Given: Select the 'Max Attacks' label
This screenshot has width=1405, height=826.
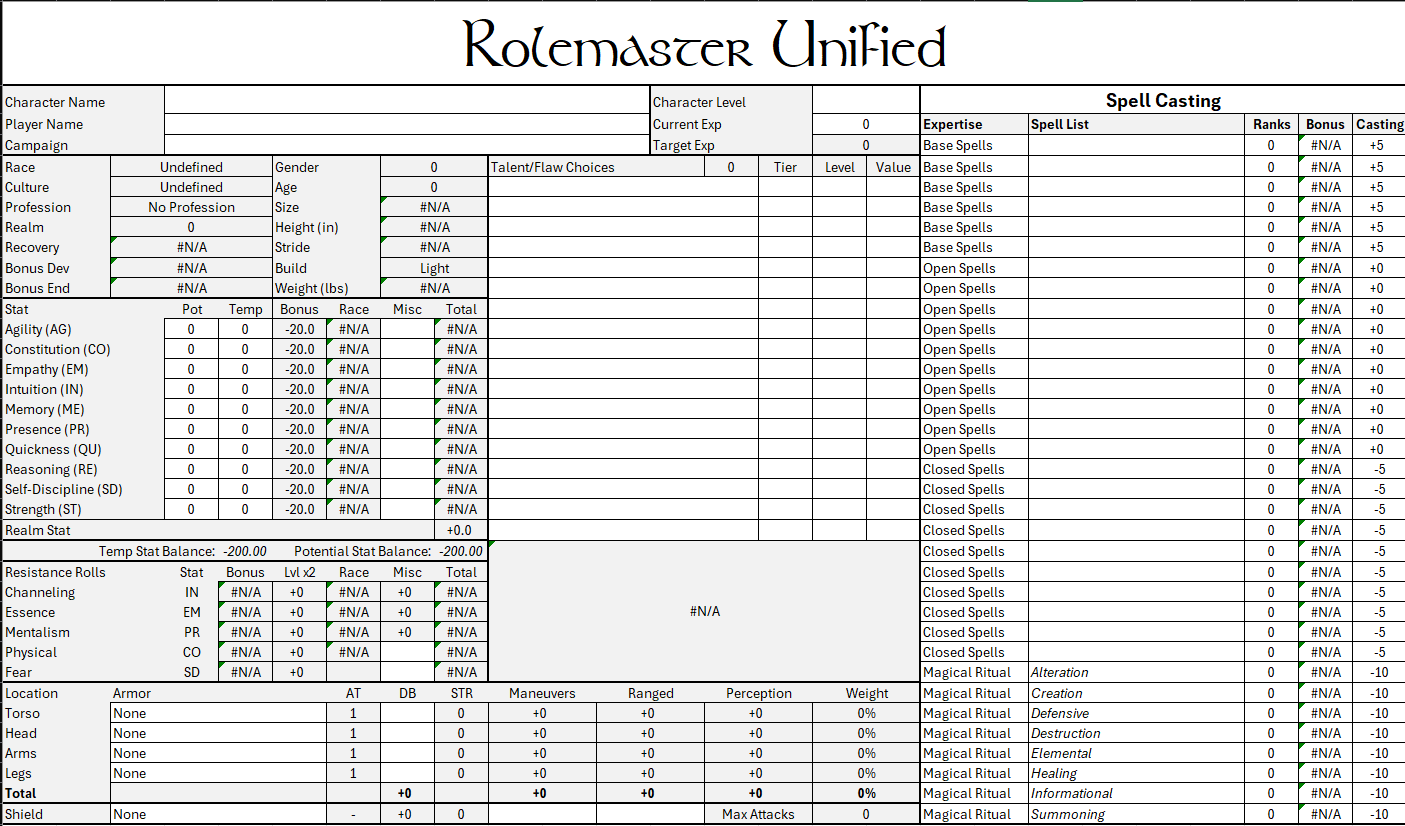Looking at the screenshot, I should tap(758, 814).
